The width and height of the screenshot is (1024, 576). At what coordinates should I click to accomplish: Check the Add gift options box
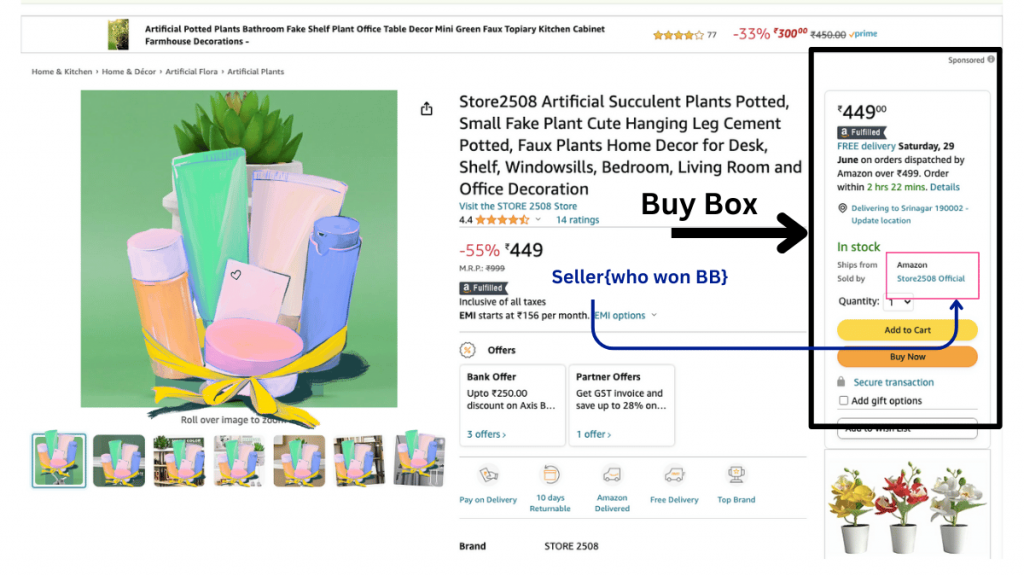(x=844, y=400)
